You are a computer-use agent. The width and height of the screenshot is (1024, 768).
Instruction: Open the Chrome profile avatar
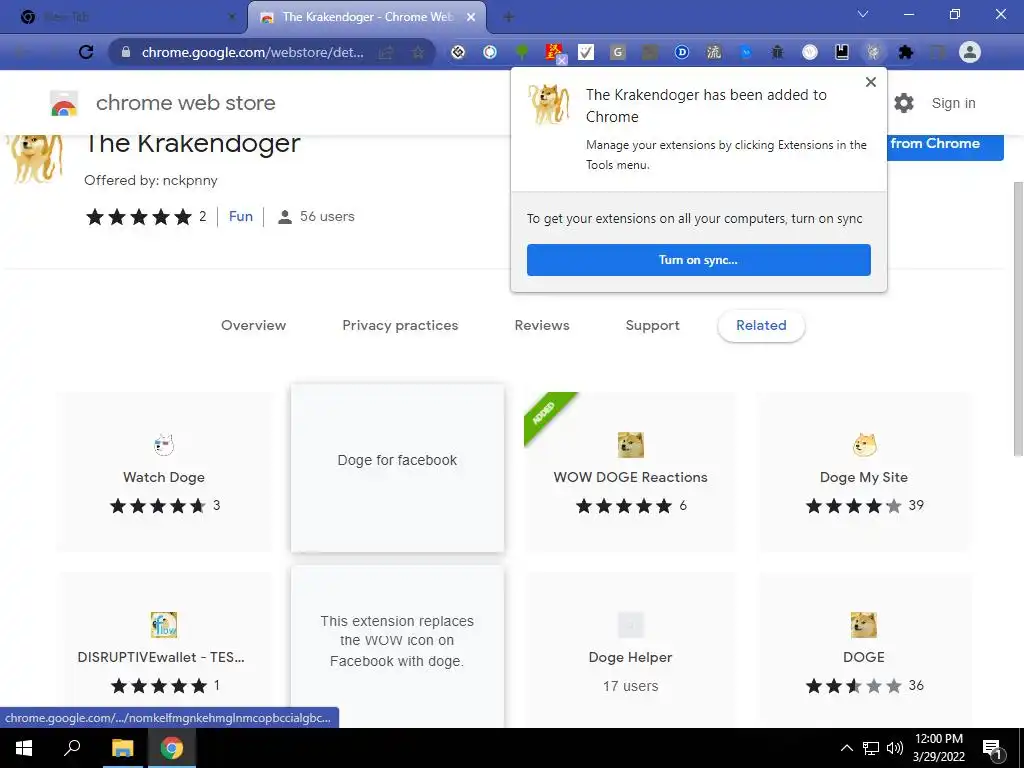point(970,52)
